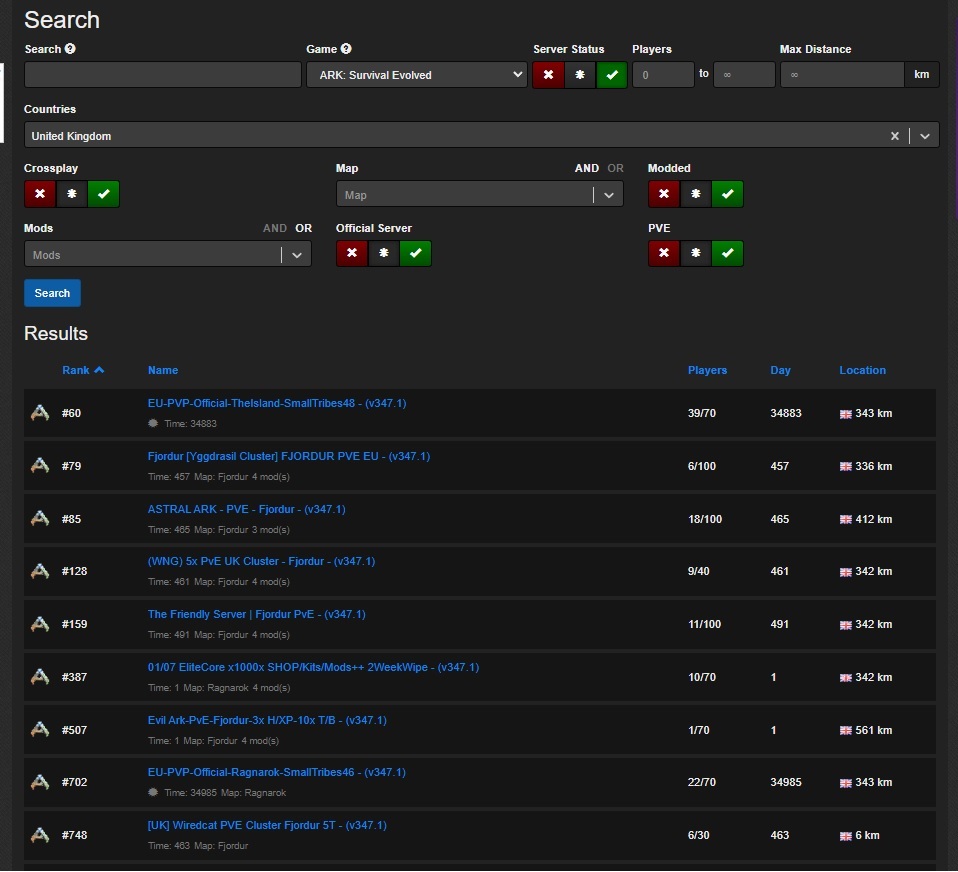Click the help icon next to Game label
Viewport: 958px width, 872px height.
(346, 49)
